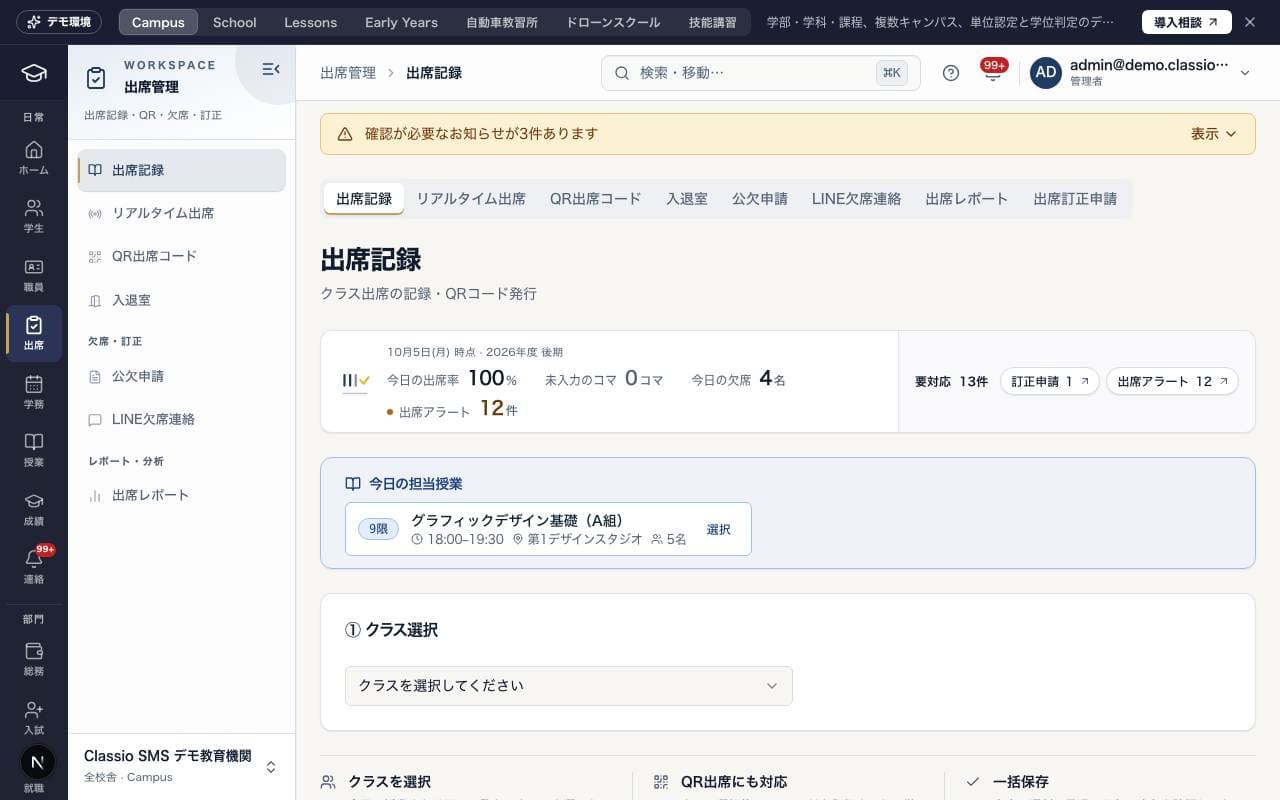Click 出席管理 breadcrumb link
This screenshot has width=1280, height=800.
point(348,73)
